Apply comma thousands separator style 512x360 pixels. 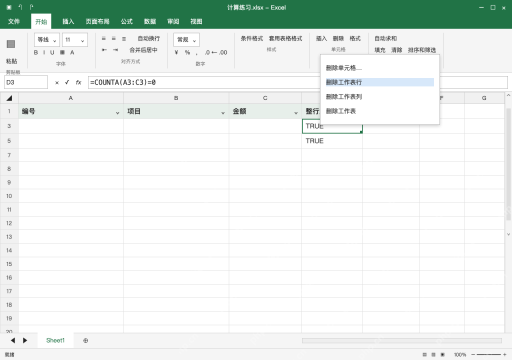point(197,53)
